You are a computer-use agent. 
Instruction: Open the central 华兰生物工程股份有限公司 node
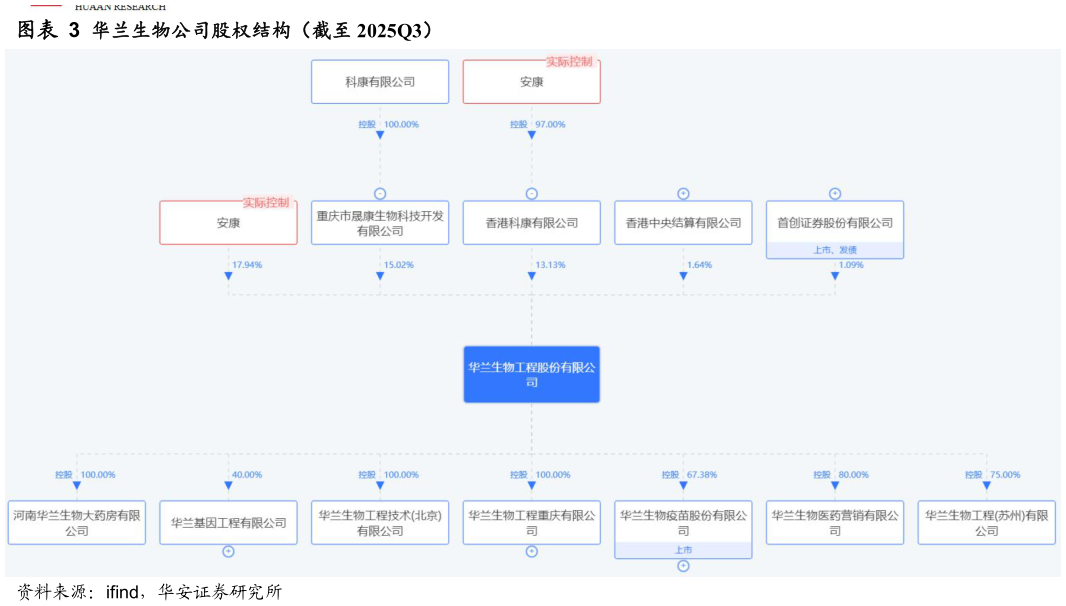pos(531,373)
